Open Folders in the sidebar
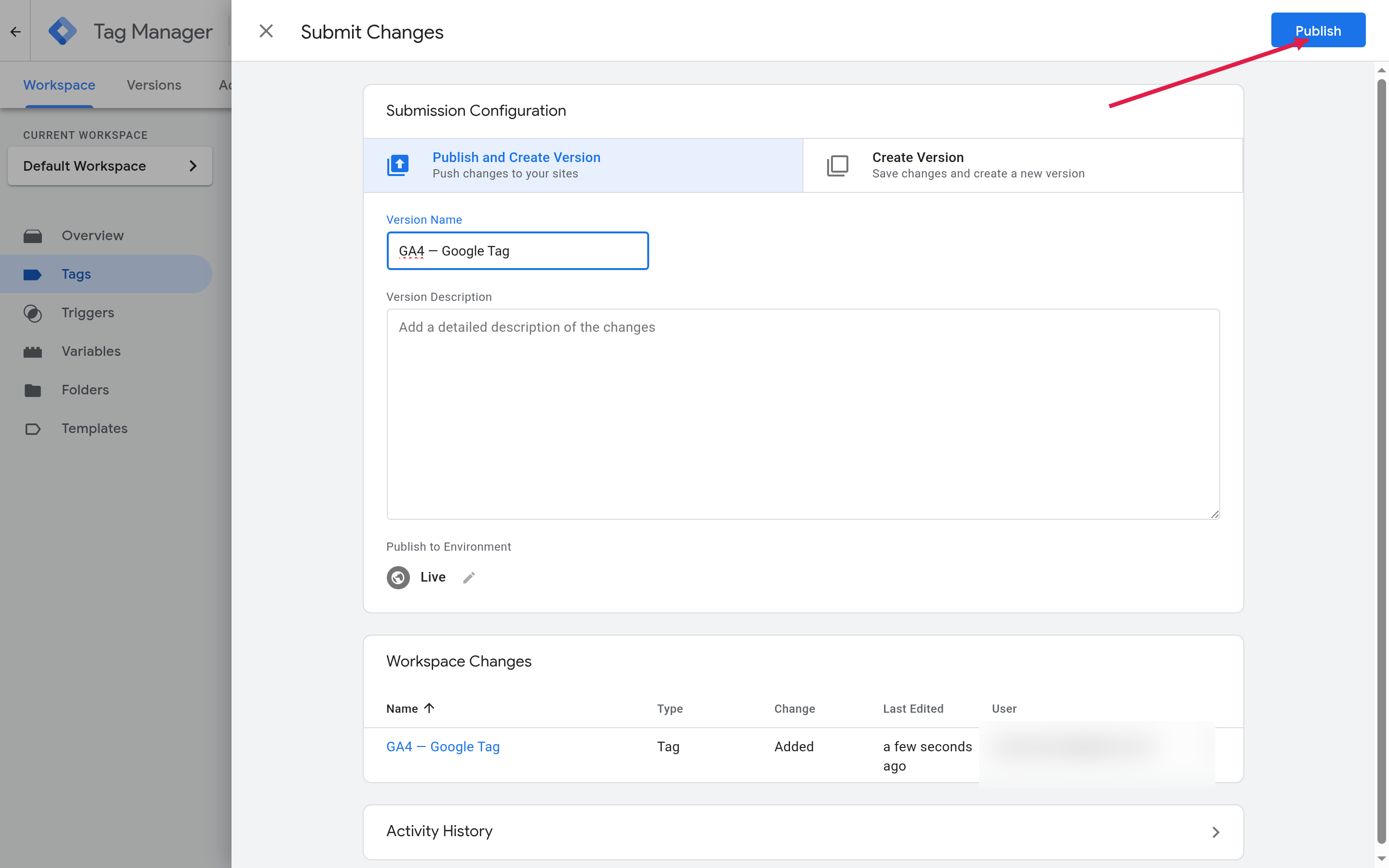1389x868 pixels. [85, 390]
